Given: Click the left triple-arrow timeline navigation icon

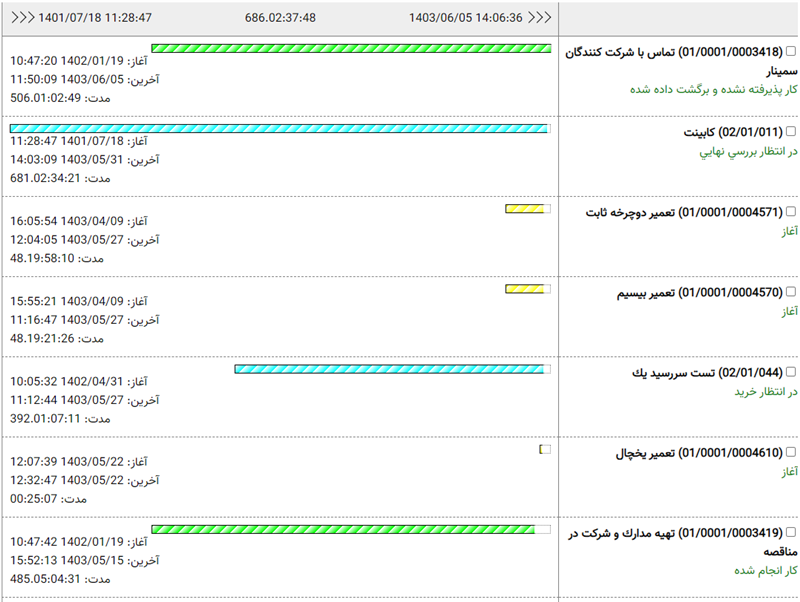Looking at the screenshot, I should click(x=21, y=18).
